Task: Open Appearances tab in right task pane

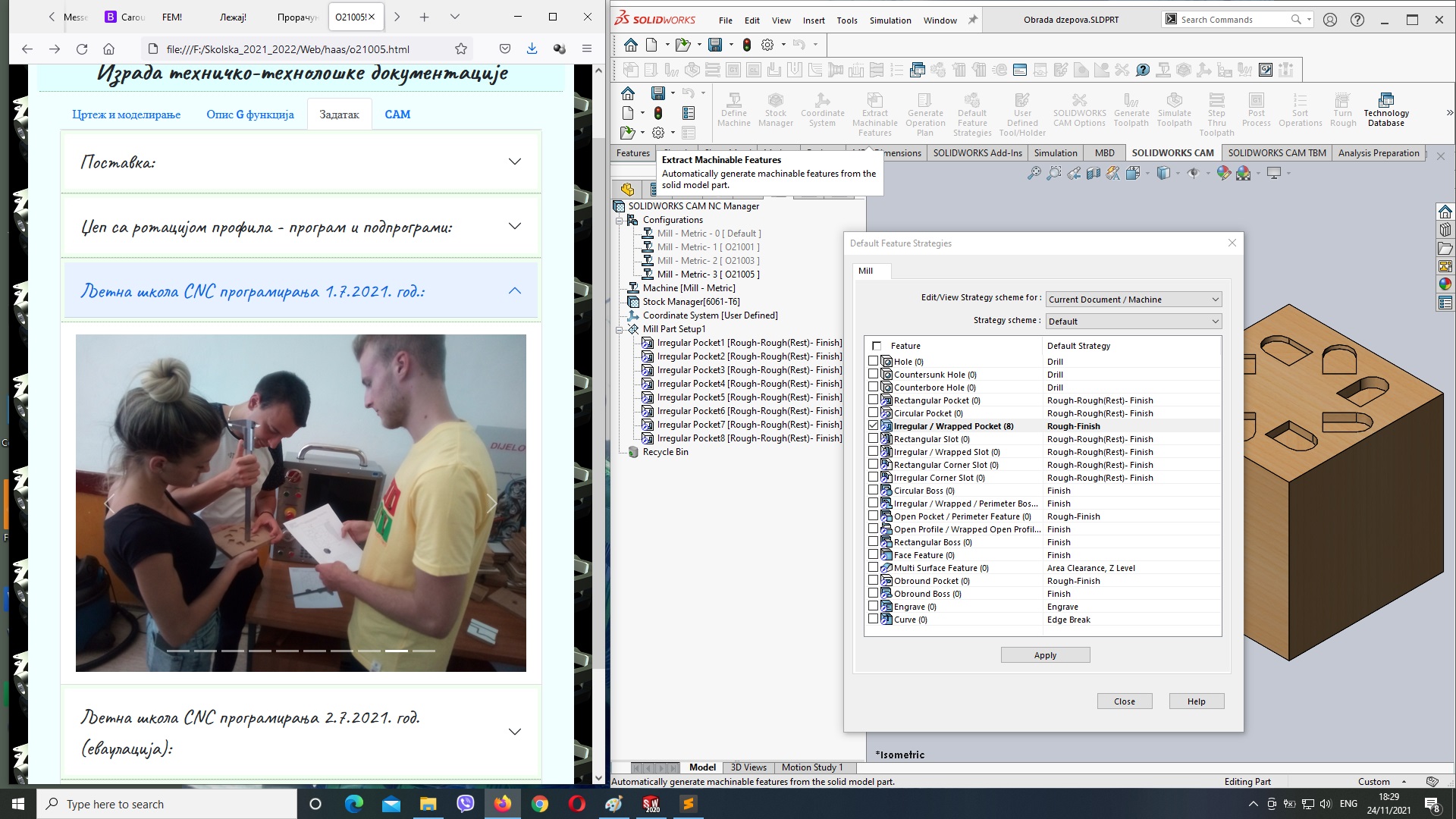Action: click(1445, 284)
